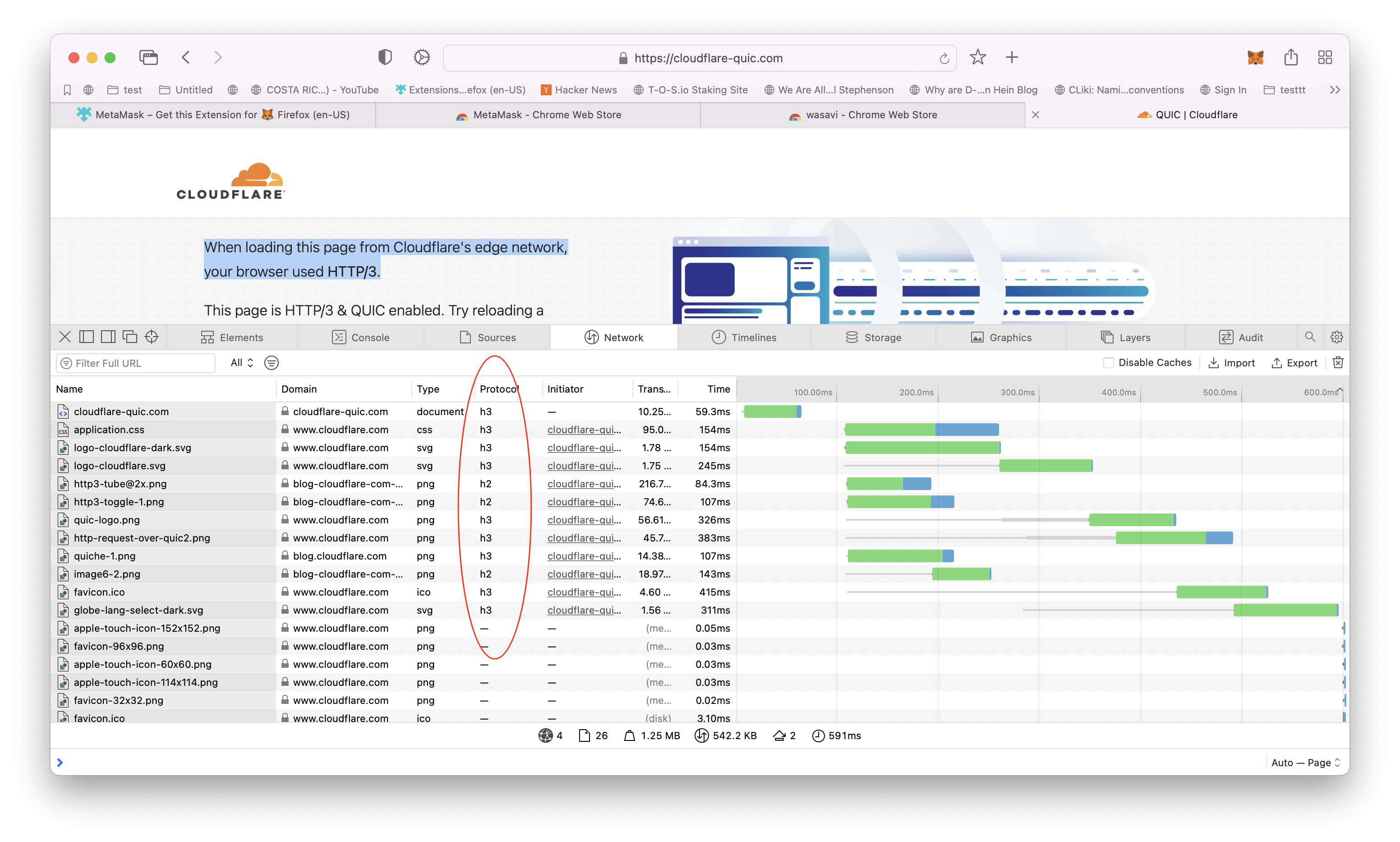Detach the inspector into a separate window

point(130,337)
